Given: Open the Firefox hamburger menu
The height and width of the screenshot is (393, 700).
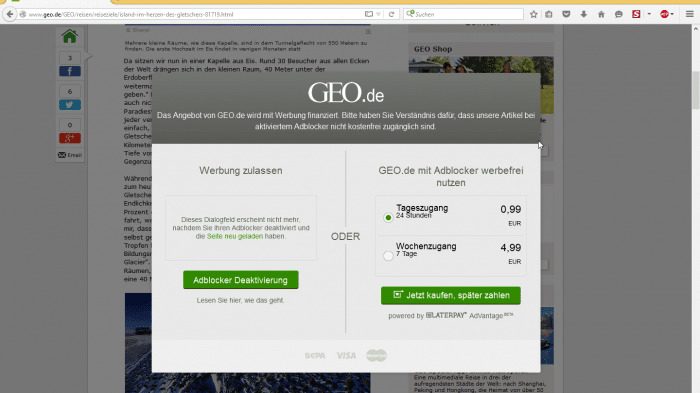Looking at the screenshot, I should coord(689,14).
